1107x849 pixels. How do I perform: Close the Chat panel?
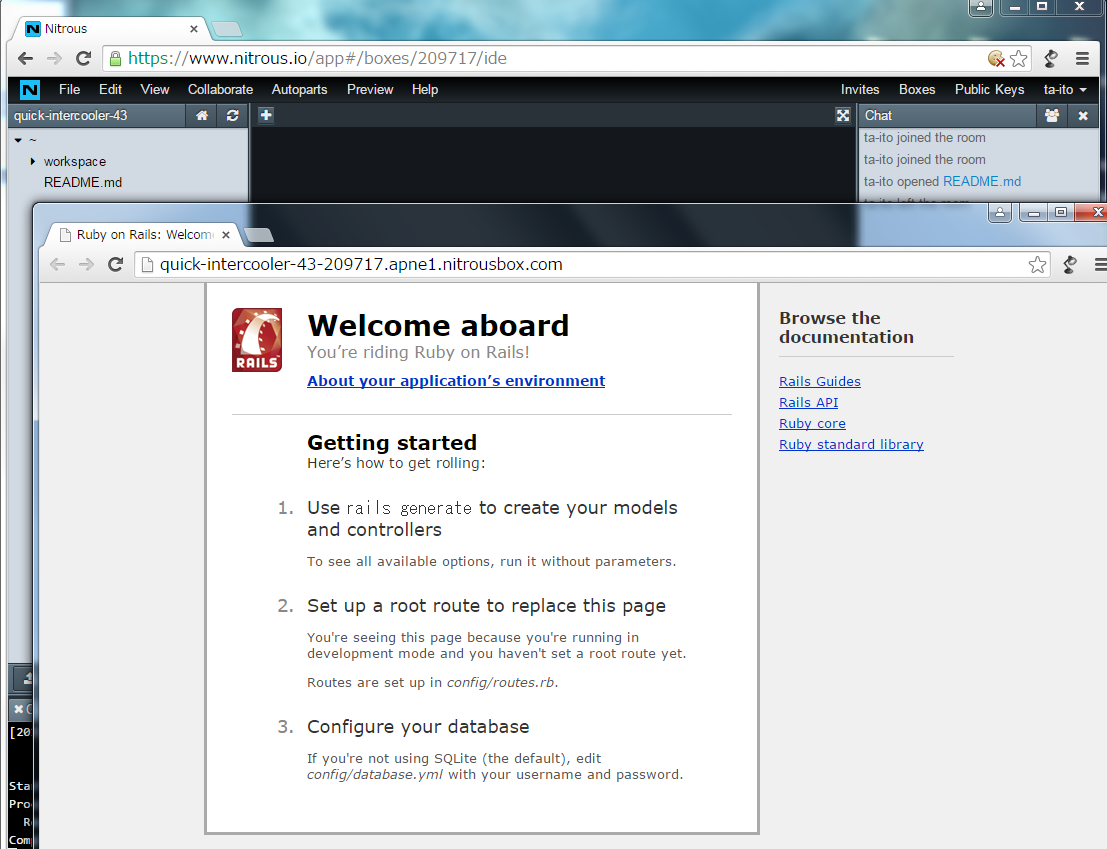click(x=1083, y=116)
